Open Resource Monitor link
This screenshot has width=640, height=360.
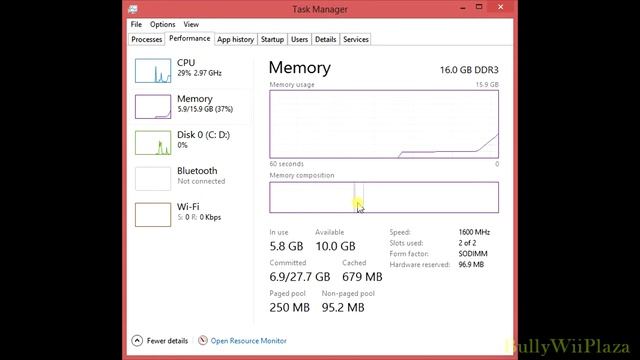coord(249,340)
